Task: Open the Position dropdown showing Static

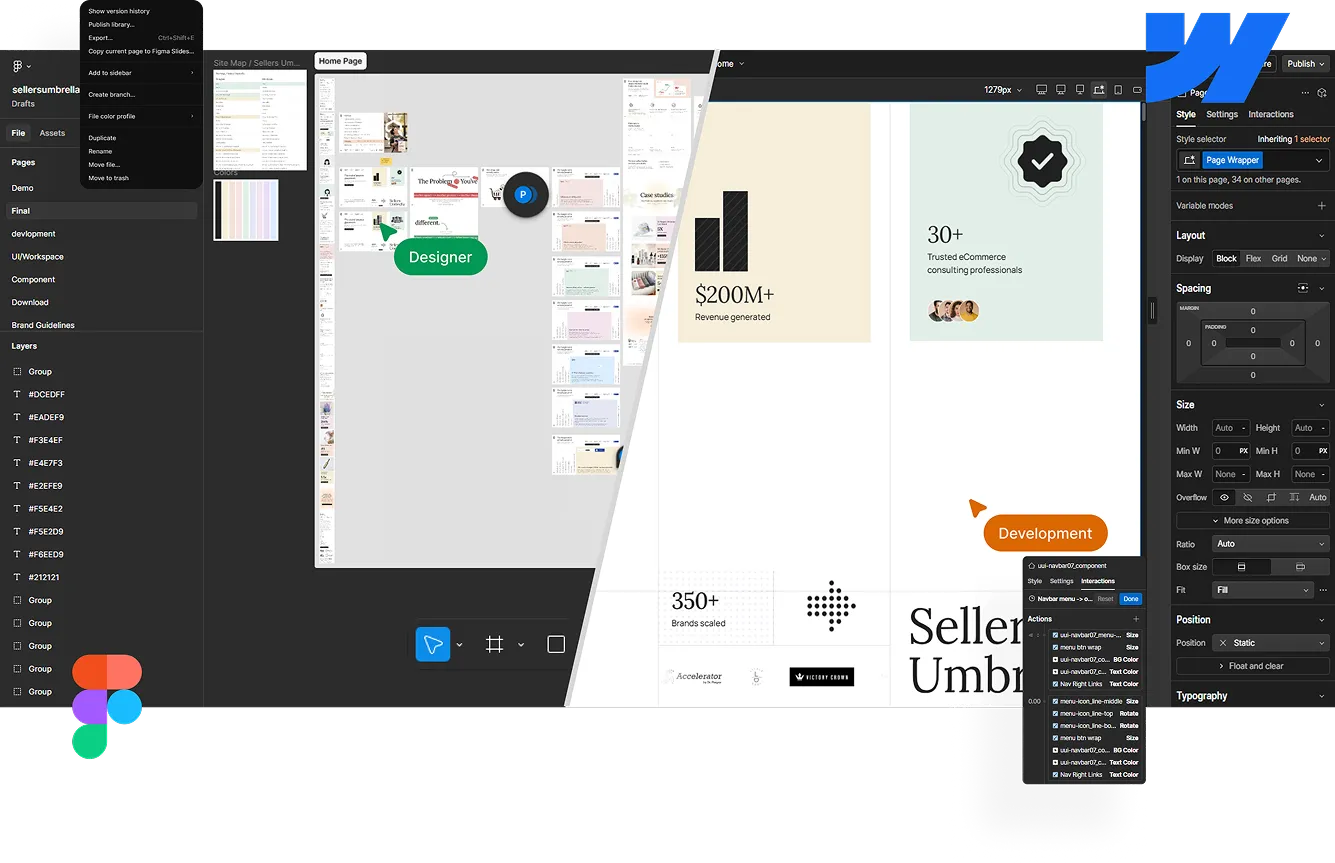Action: point(1270,642)
